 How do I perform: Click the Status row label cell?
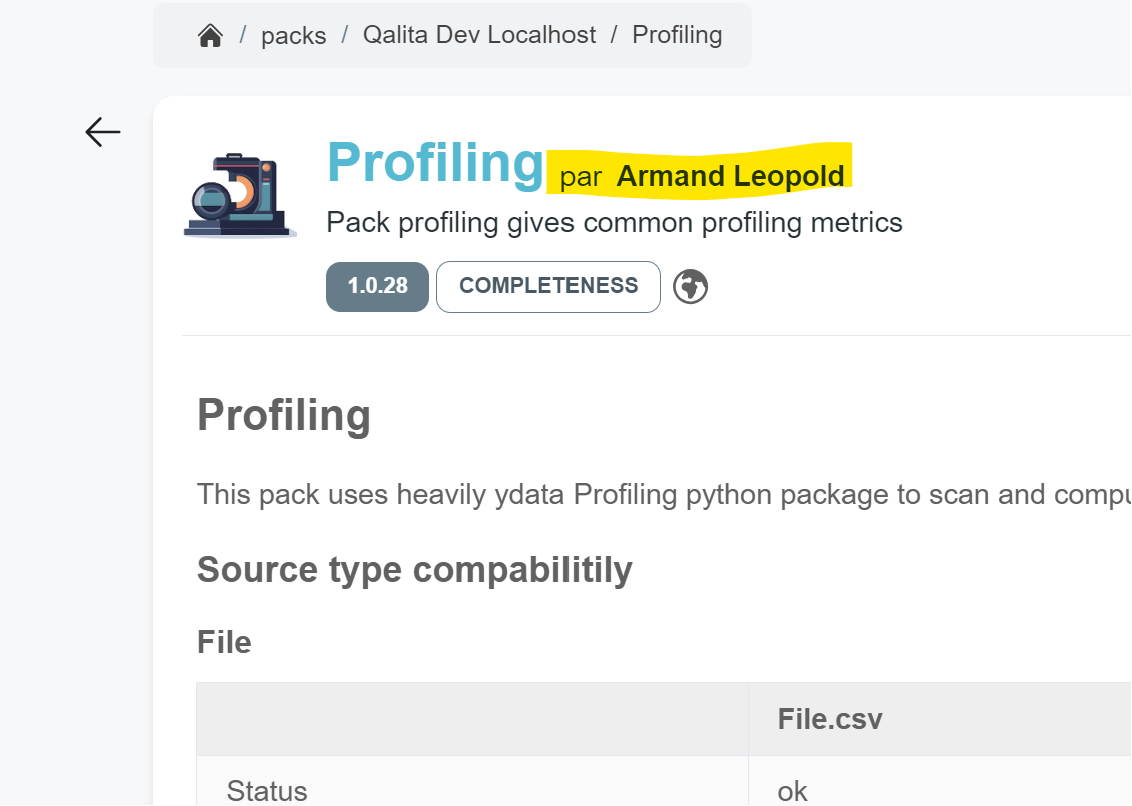click(x=266, y=791)
